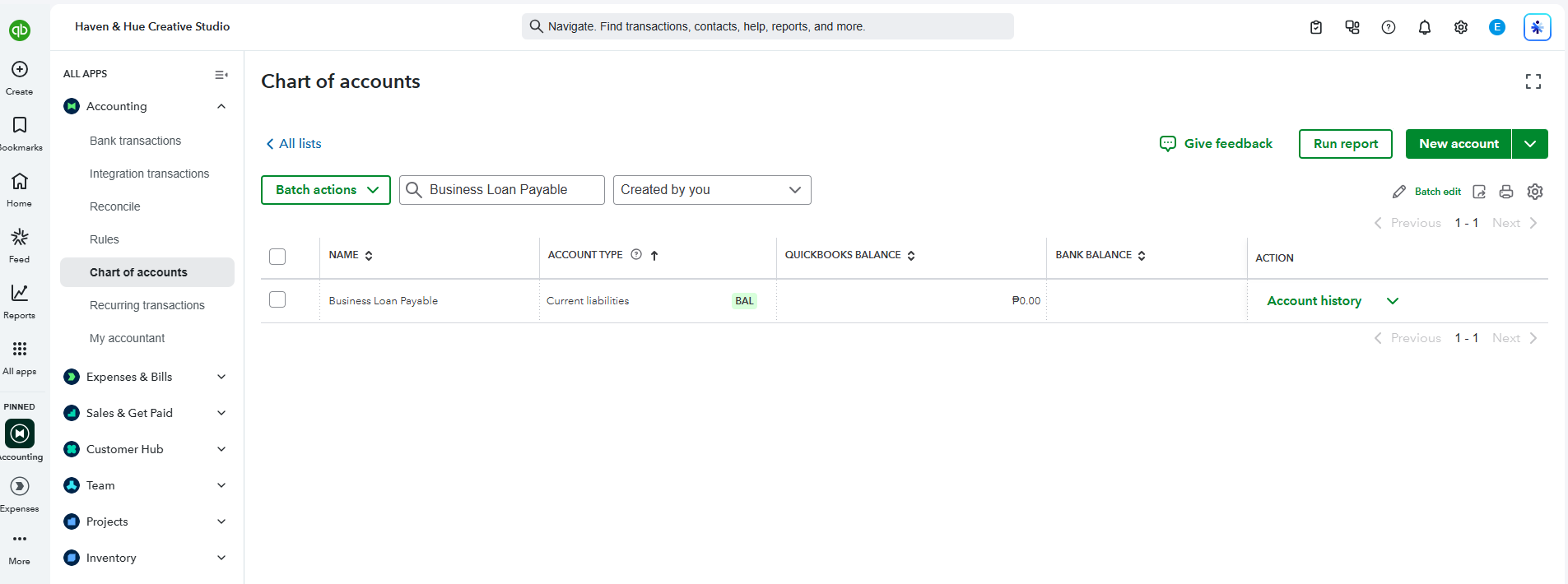Open My accountant menu item

point(127,338)
